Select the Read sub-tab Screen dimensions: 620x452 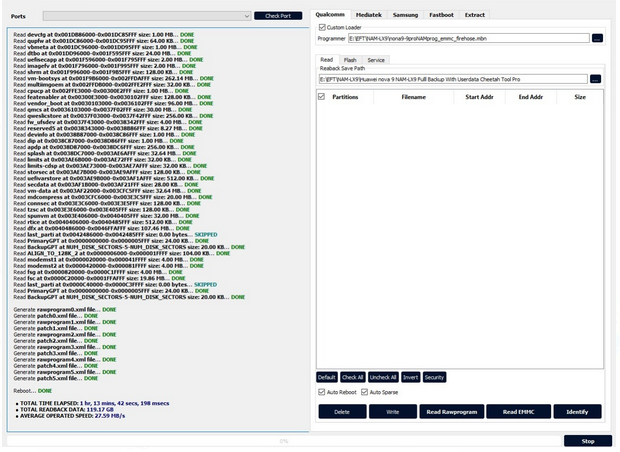point(327,60)
